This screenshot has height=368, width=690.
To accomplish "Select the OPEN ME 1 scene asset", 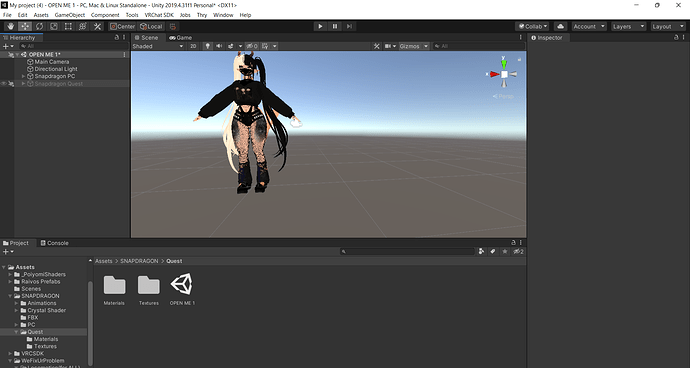I will click(x=182, y=288).
